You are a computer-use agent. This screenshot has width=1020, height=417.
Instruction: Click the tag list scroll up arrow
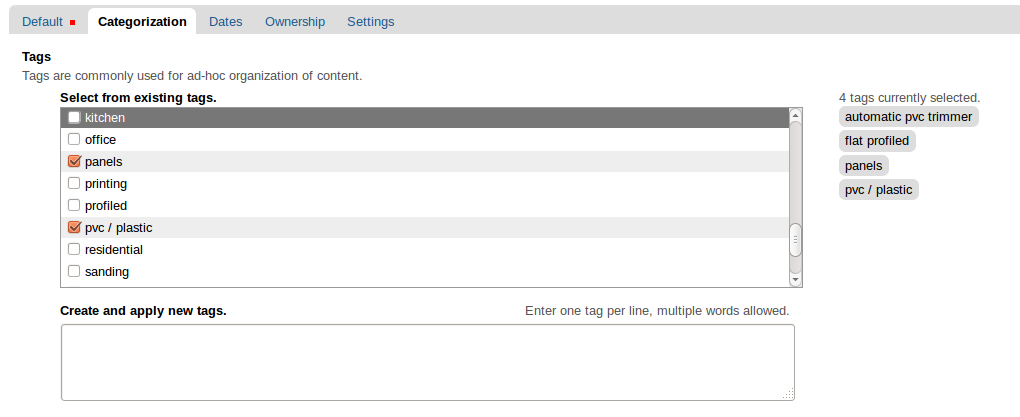click(x=795, y=115)
